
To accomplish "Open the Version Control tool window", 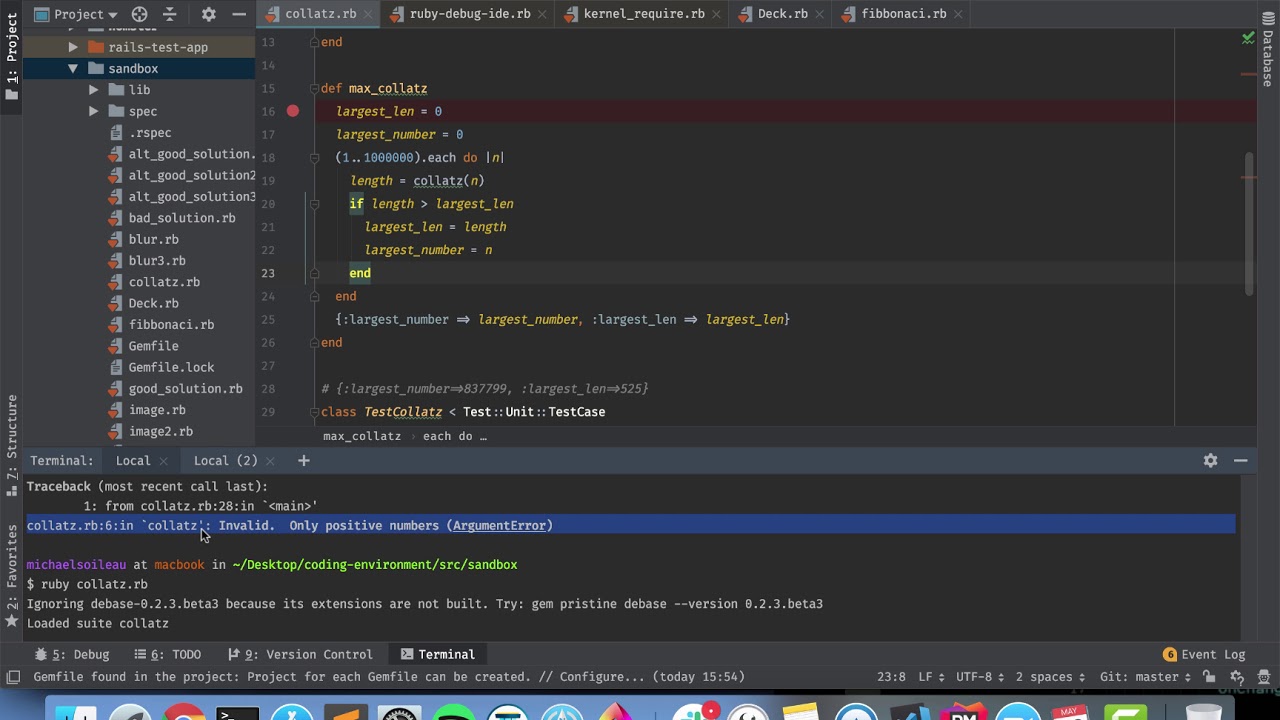I will tap(300, 655).
